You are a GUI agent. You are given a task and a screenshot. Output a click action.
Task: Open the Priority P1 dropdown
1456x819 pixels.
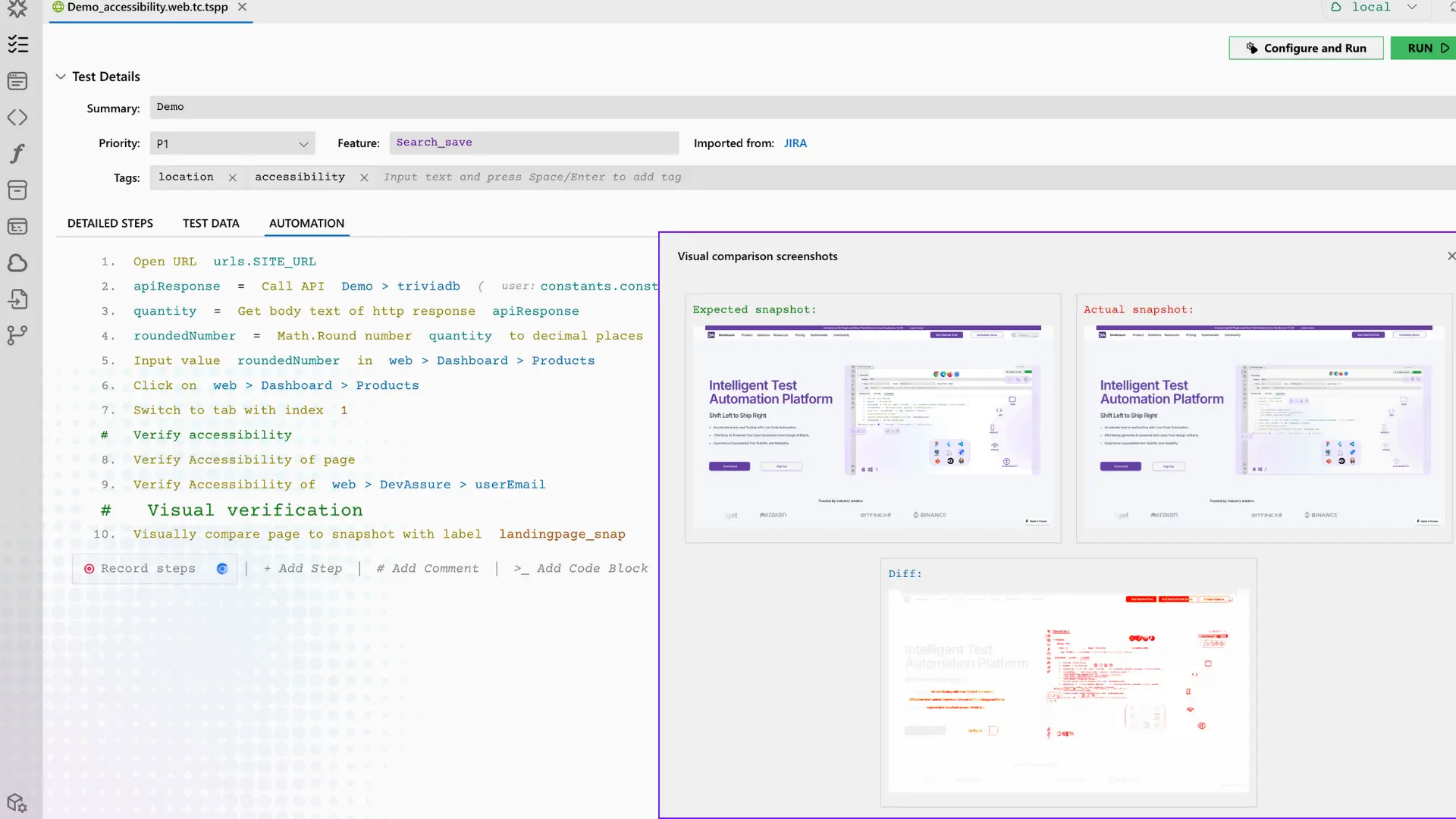click(232, 143)
